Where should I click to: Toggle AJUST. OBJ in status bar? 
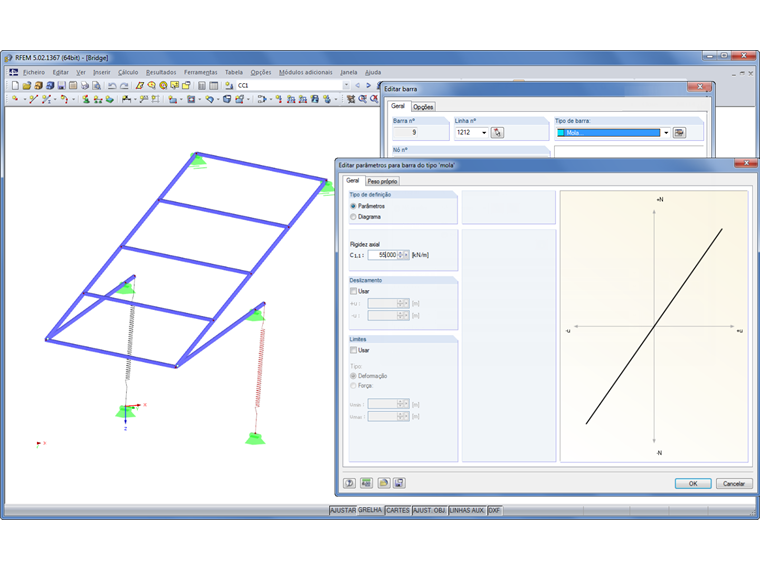(429, 510)
